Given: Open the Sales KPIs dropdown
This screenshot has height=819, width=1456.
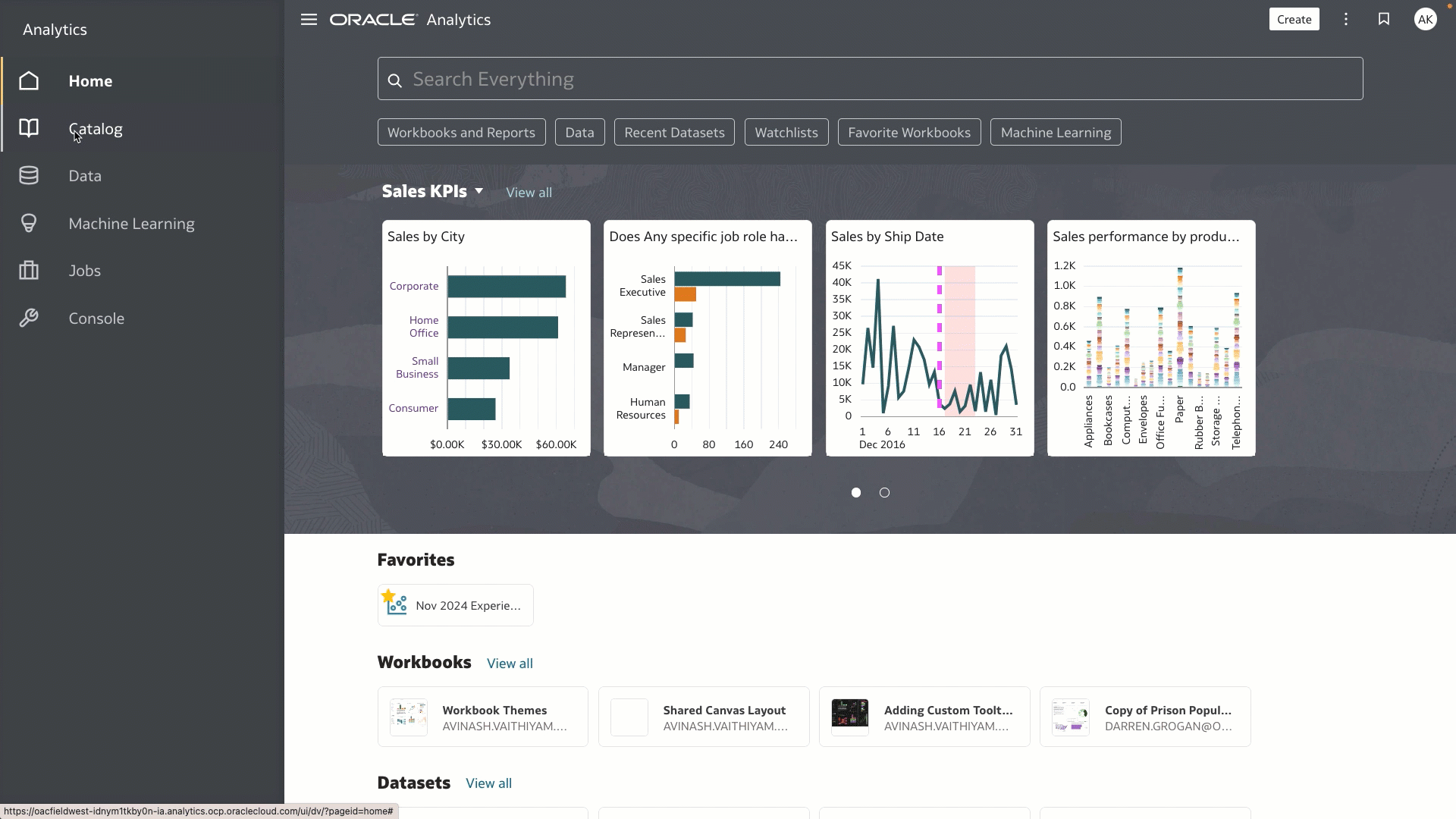Looking at the screenshot, I should pyautogui.click(x=479, y=191).
